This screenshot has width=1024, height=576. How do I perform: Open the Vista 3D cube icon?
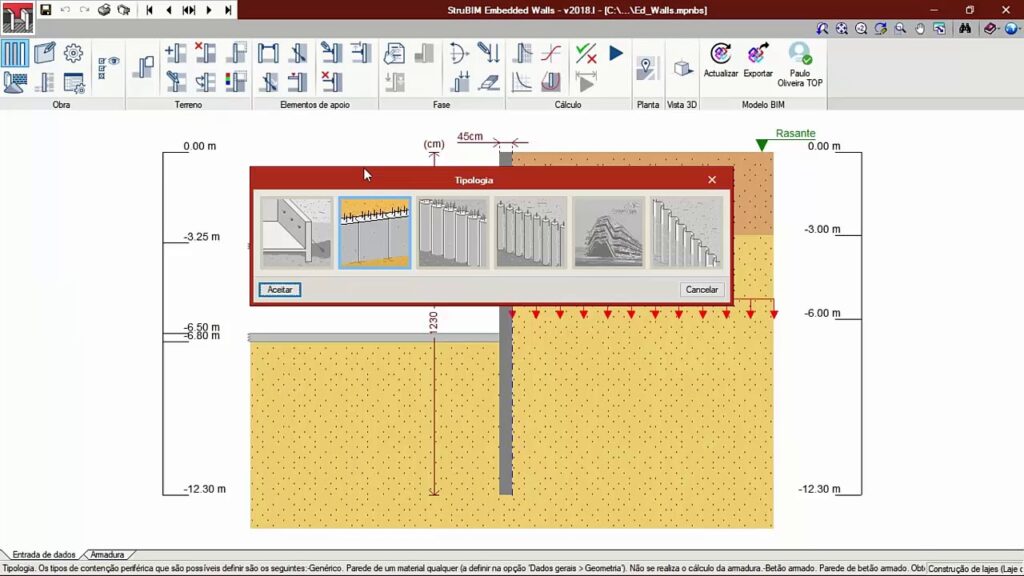pyautogui.click(x=682, y=68)
